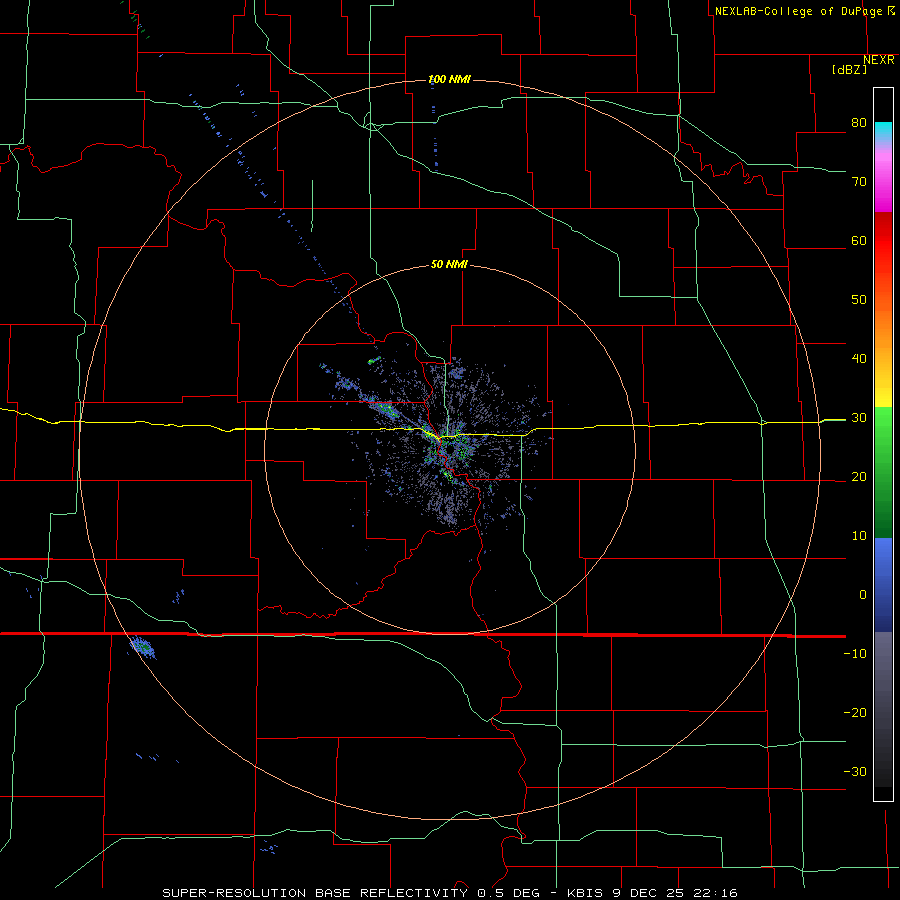Click the 100 NMI range ring label
The width and height of the screenshot is (900, 900).
coord(449,79)
